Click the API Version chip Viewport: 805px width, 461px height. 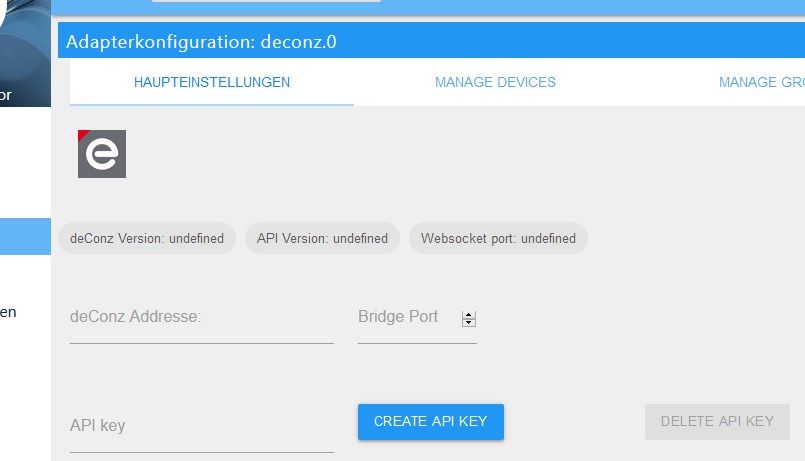322,238
